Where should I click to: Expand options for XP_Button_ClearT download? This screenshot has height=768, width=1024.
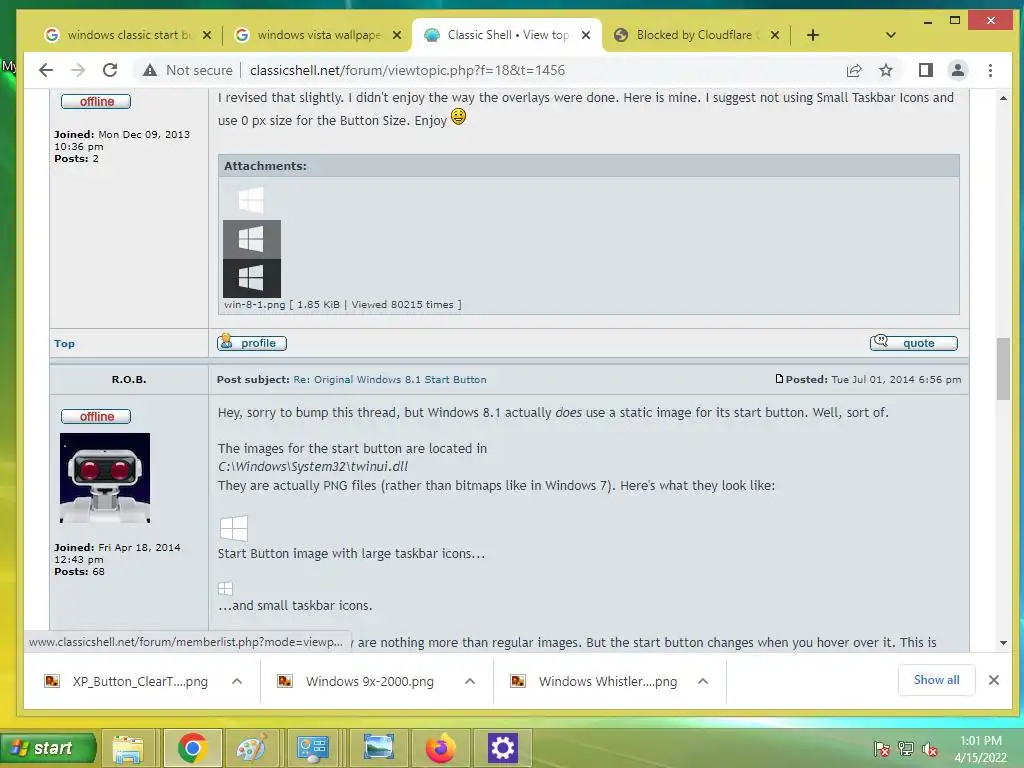[237, 681]
